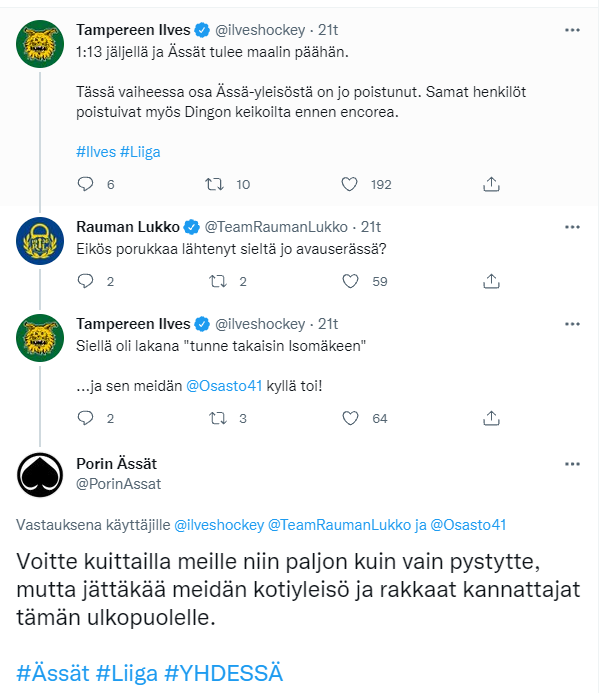Open more options on first Ilves tweet
Screen dimensions: 602x693
[x=572, y=30]
